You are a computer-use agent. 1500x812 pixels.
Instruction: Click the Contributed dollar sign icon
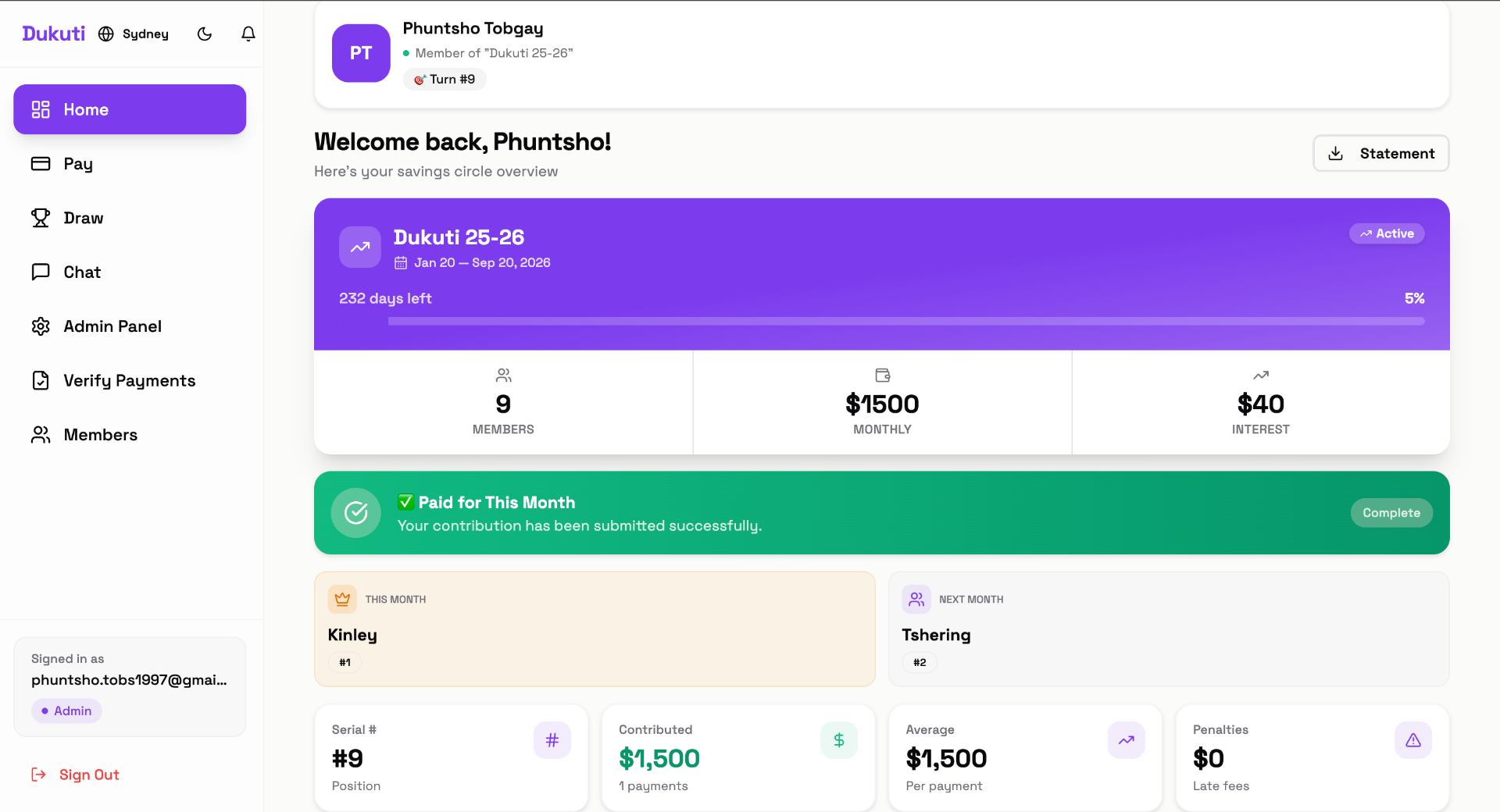[839, 740]
